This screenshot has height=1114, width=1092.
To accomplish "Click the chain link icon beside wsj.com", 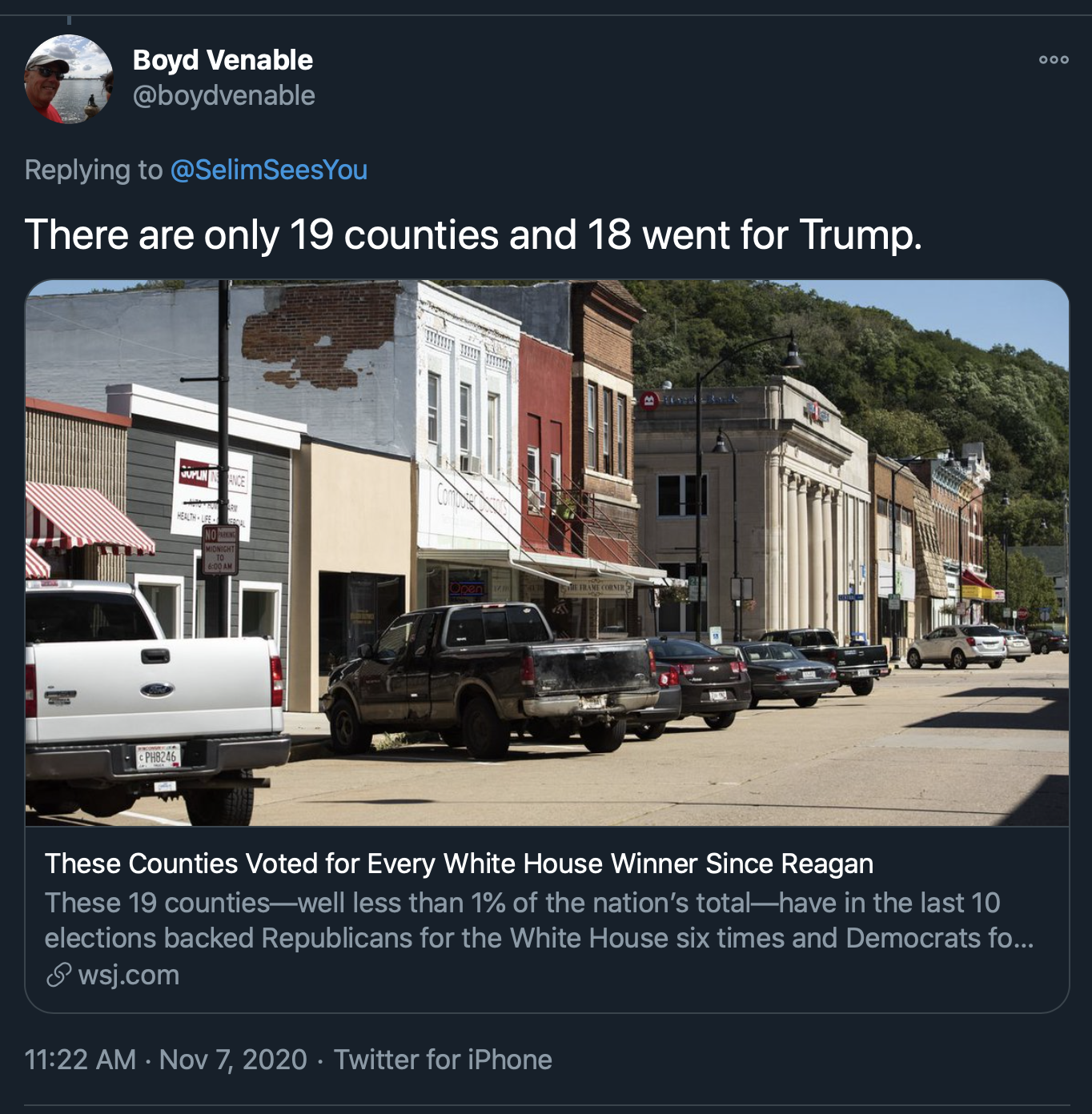I will click(x=58, y=975).
